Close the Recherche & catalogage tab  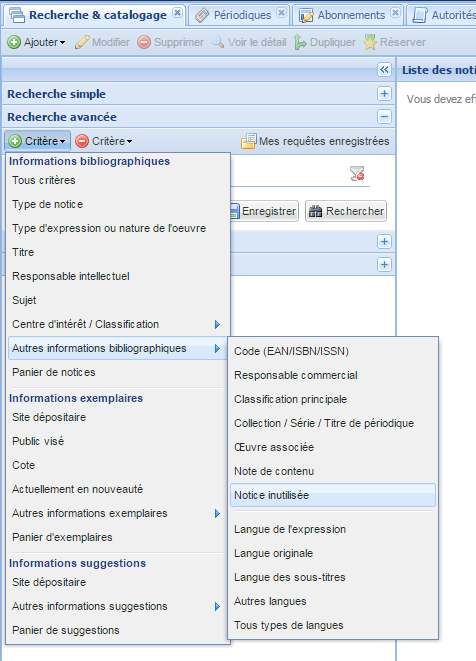click(x=178, y=13)
